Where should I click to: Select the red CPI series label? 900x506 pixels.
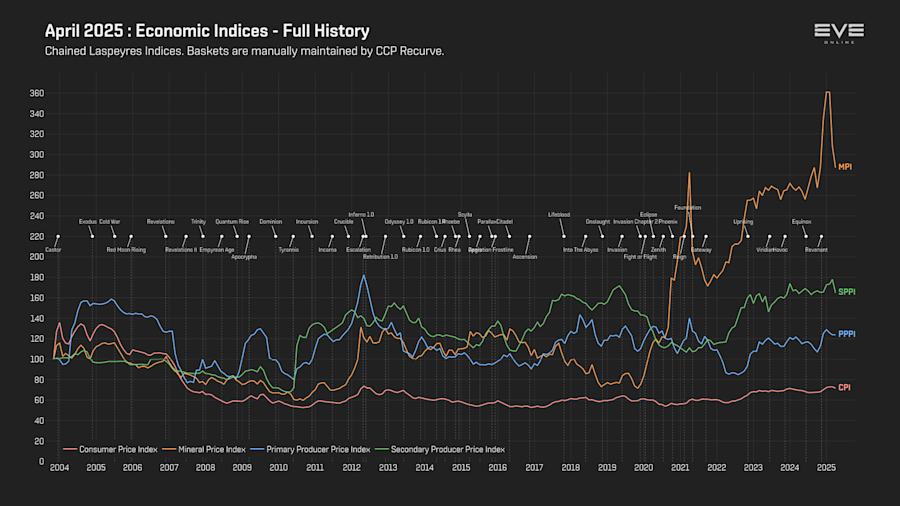[x=844, y=388]
